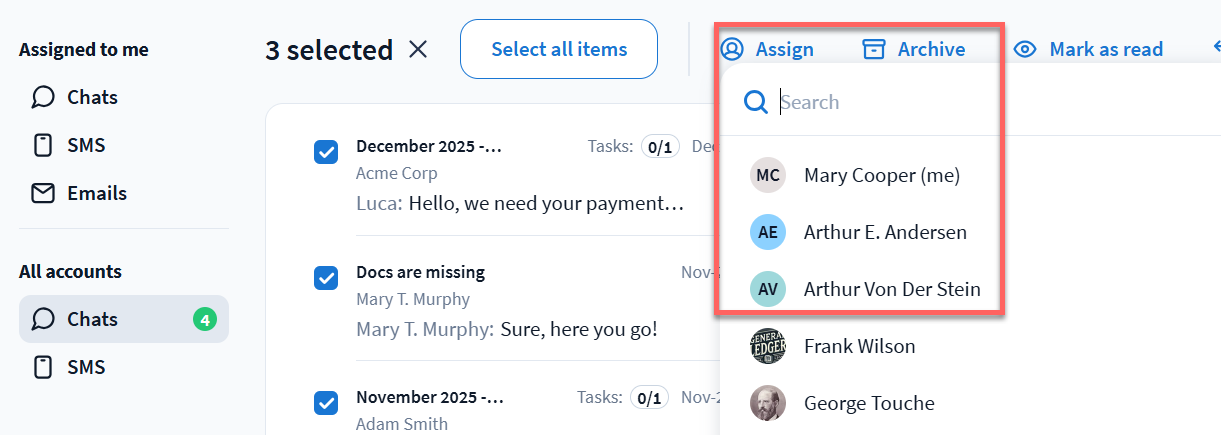Screen dimensions: 1221x435
Task: Click the Assign person icon
Action: (x=733, y=49)
